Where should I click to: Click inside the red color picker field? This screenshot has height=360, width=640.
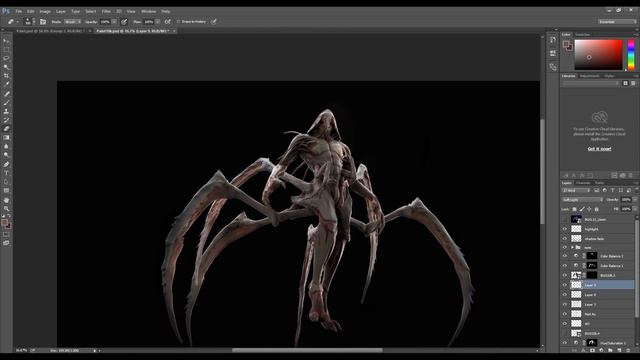click(598, 55)
